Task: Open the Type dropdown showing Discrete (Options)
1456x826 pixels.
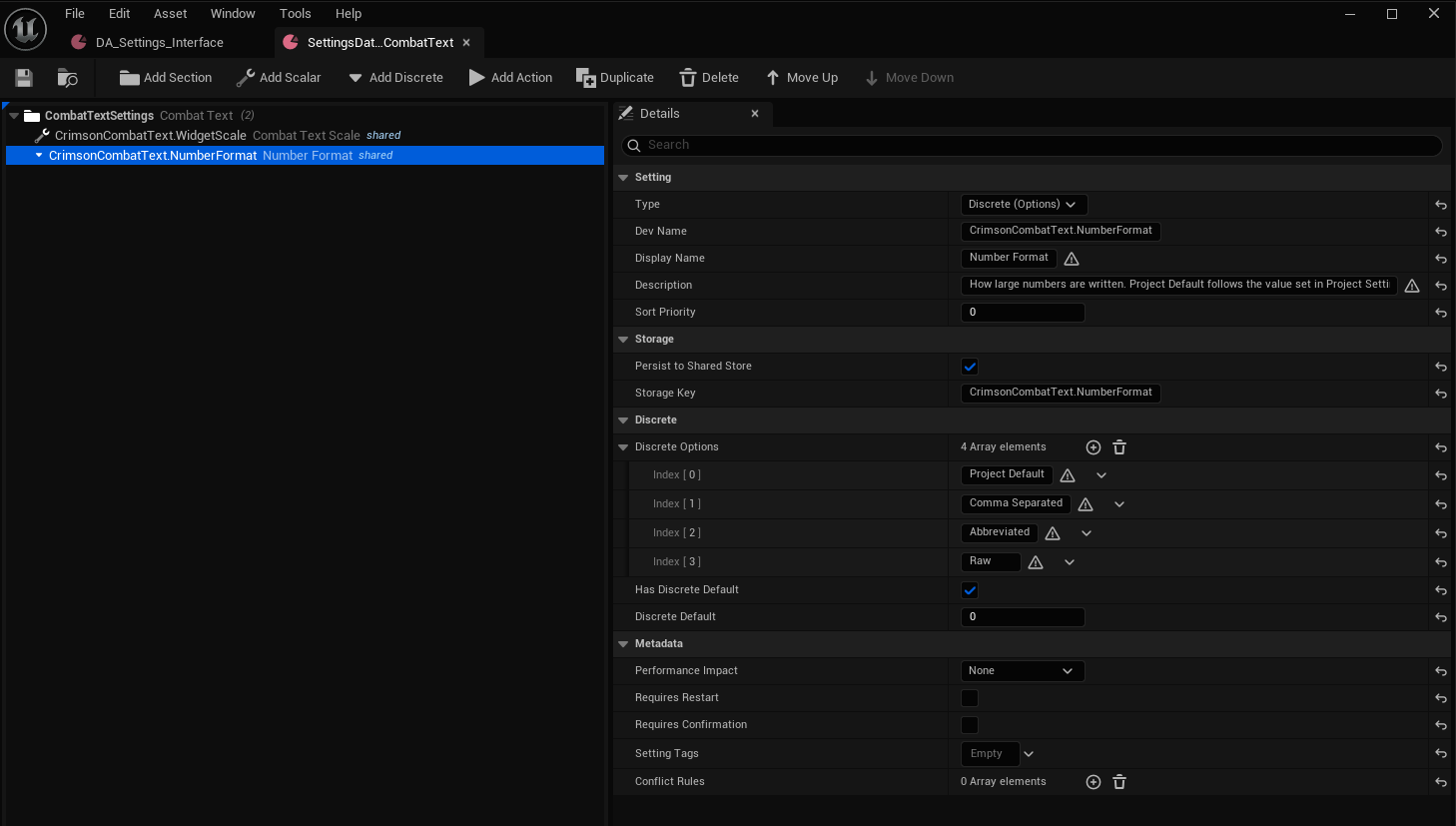Action: [x=1024, y=205]
